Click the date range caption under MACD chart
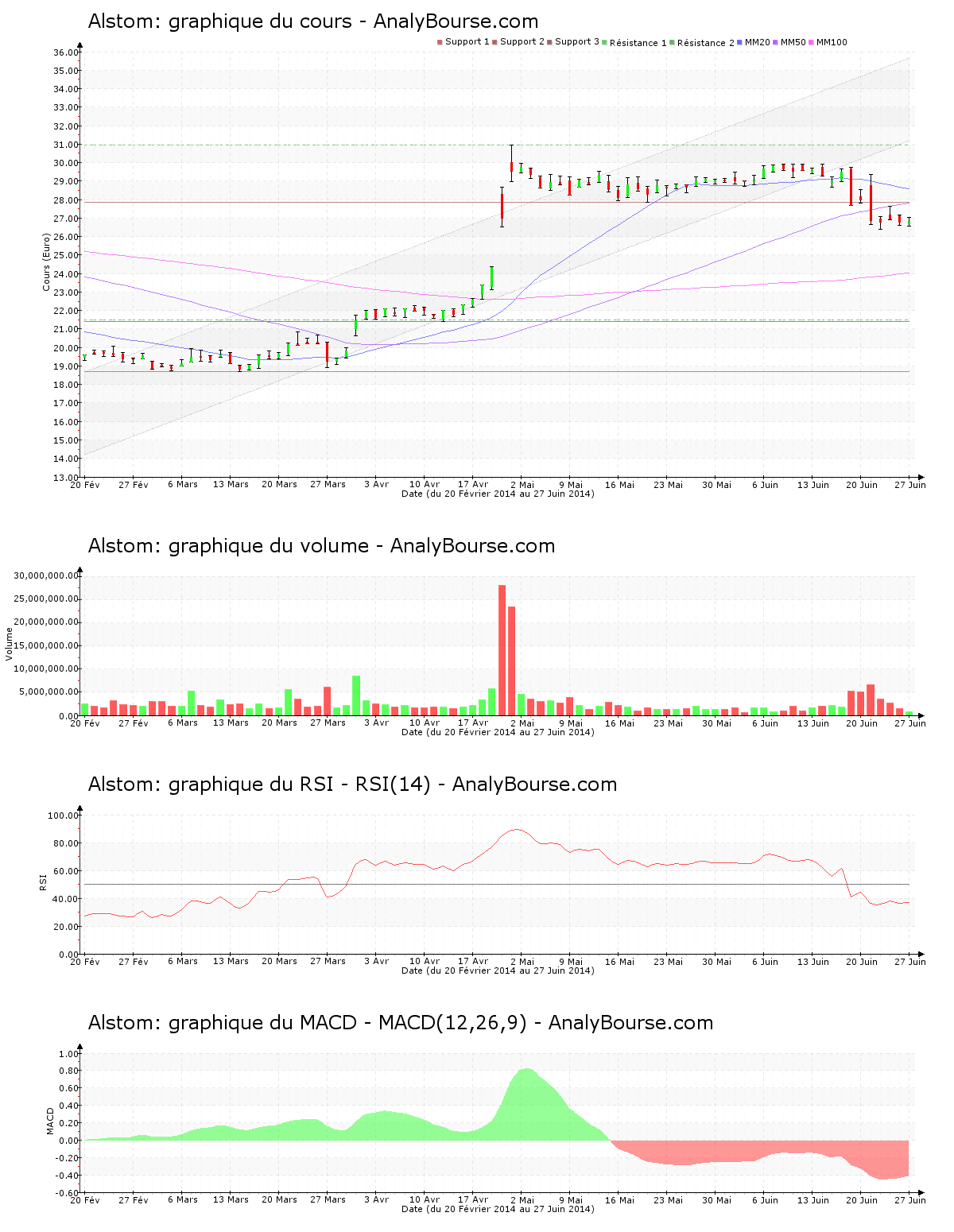954x1232 pixels. (498, 1209)
